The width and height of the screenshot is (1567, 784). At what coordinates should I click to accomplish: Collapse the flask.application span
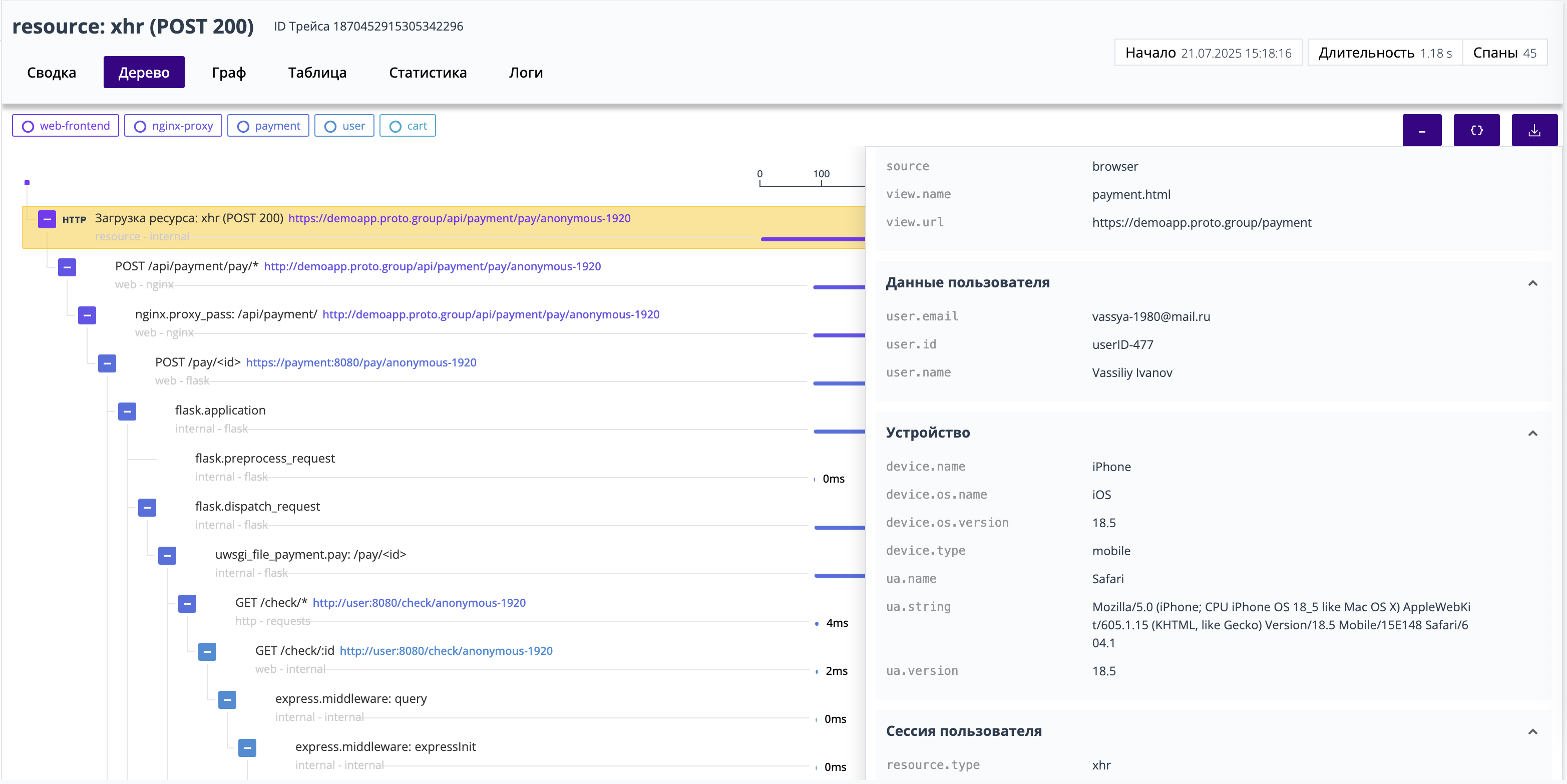click(x=127, y=411)
